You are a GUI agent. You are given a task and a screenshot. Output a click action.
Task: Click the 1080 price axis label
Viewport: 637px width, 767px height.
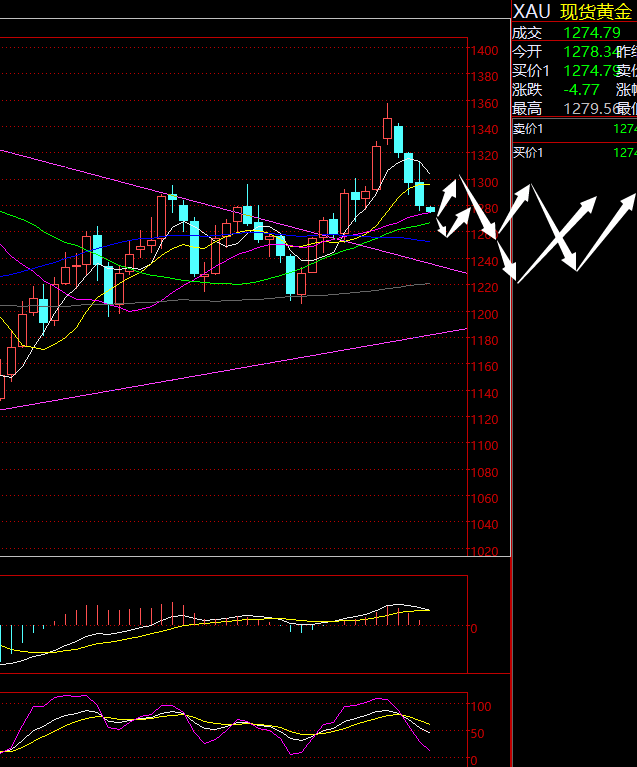point(484,473)
